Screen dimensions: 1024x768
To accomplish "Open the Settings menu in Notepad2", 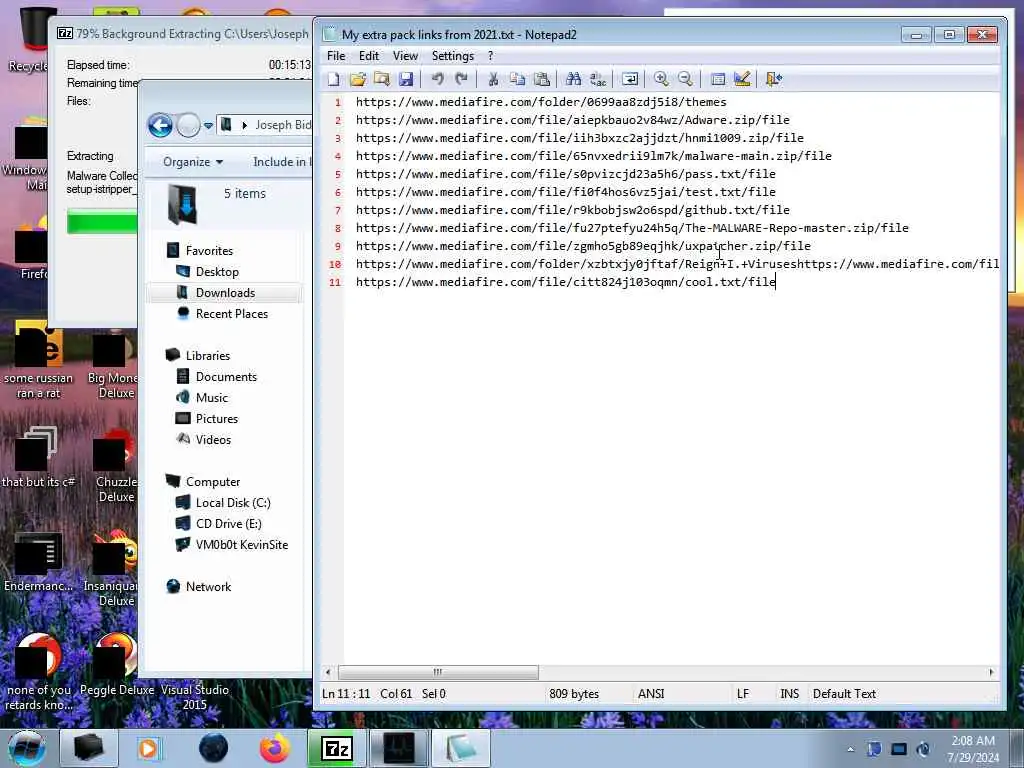I will coord(453,56).
